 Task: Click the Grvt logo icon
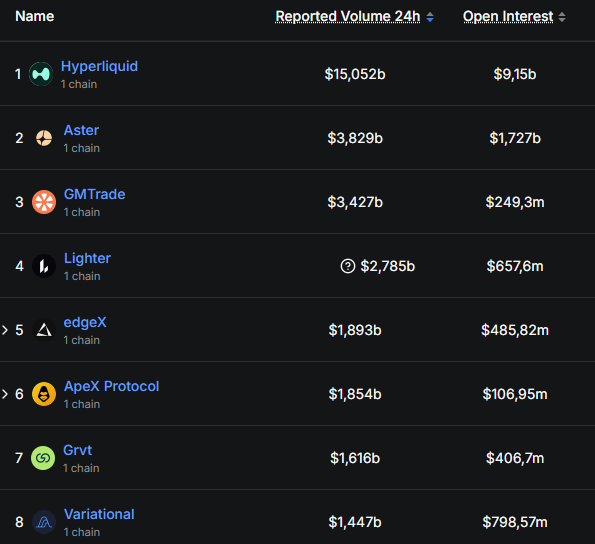tap(43, 458)
